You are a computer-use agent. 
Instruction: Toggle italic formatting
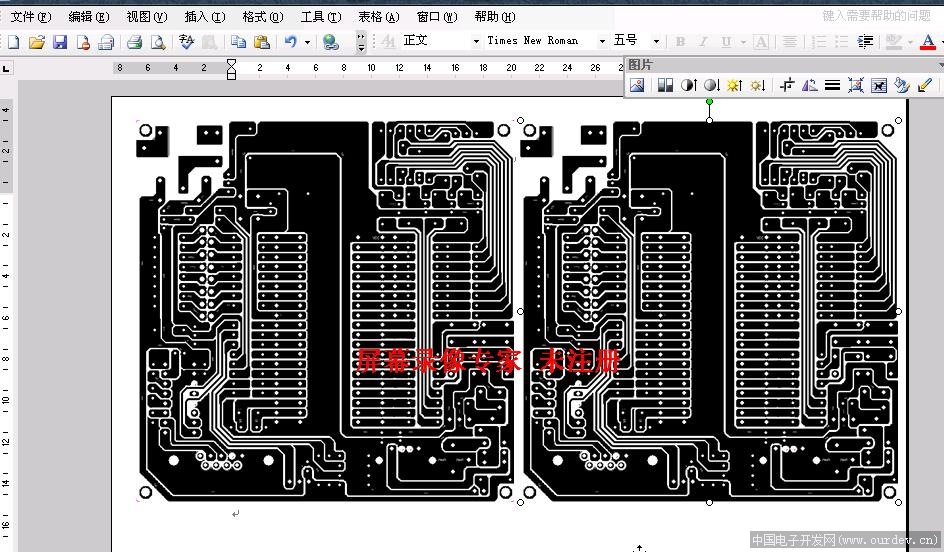click(703, 42)
